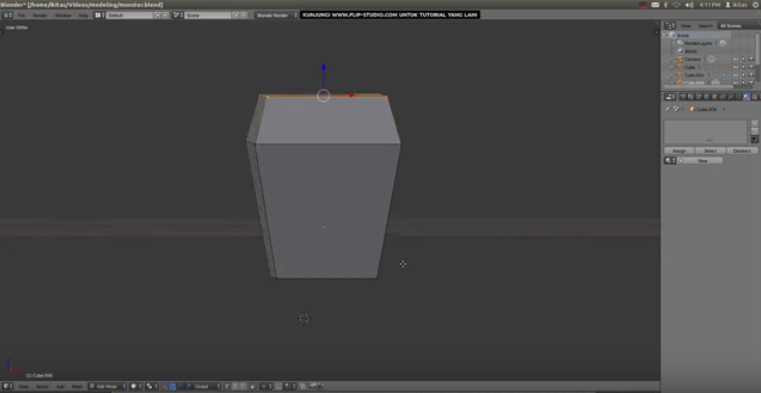Remove the selected material slot

coord(755,131)
